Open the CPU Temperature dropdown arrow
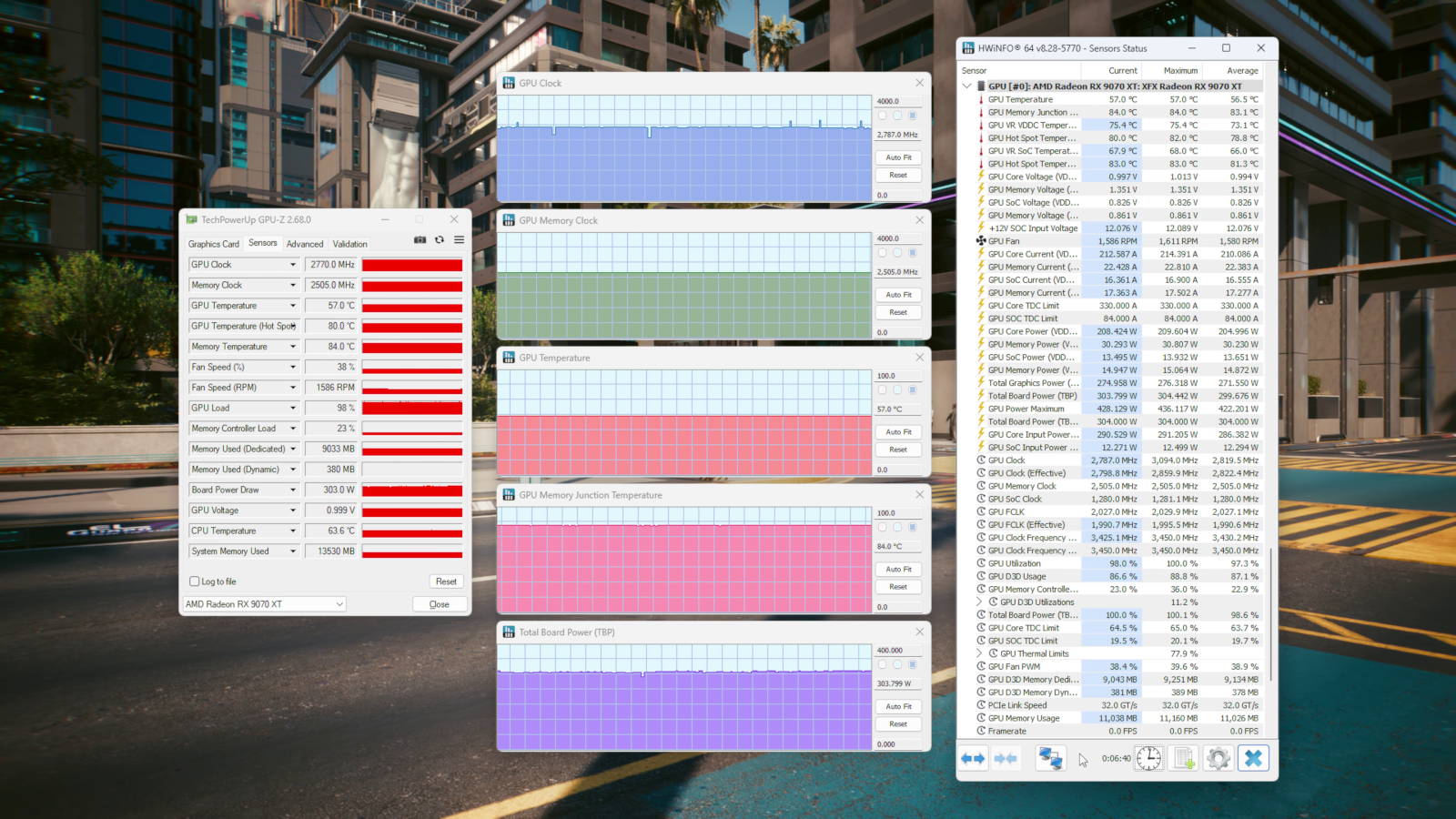1456x819 pixels. (x=293, y=531)
